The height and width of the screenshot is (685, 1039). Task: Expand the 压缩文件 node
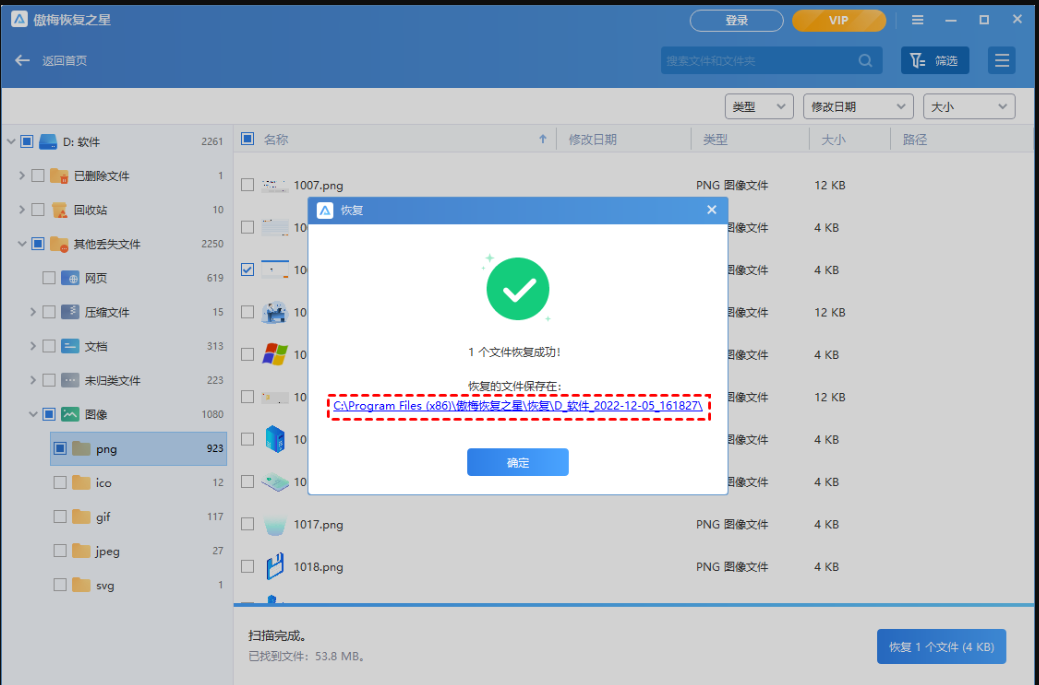32,312
